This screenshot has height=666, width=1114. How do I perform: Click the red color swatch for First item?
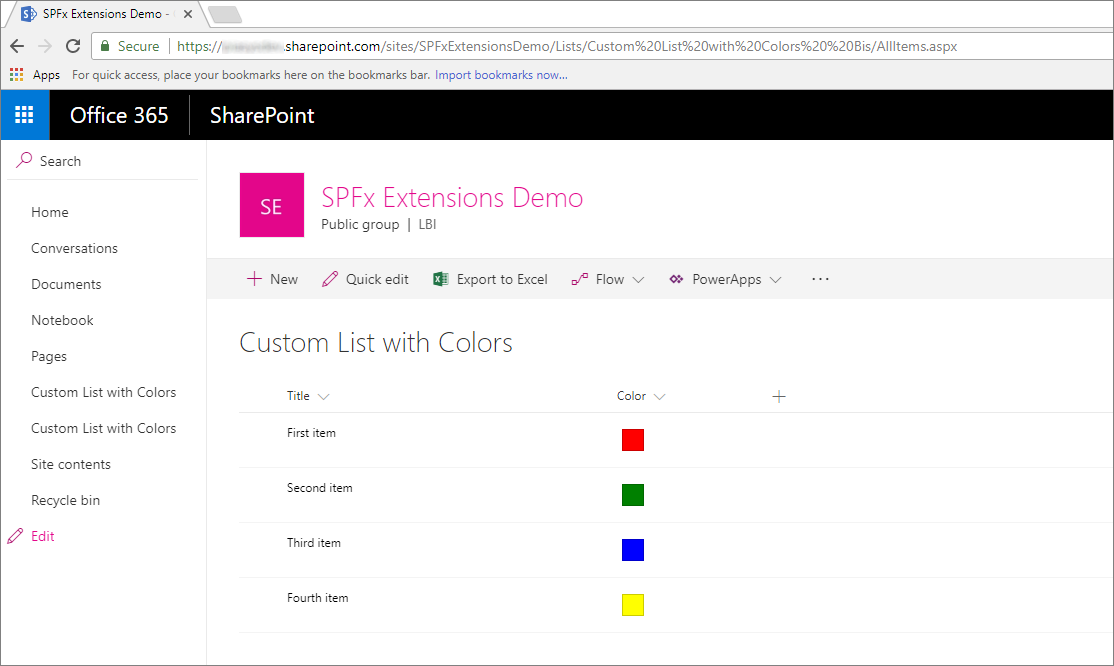click(x=633, y=439)
